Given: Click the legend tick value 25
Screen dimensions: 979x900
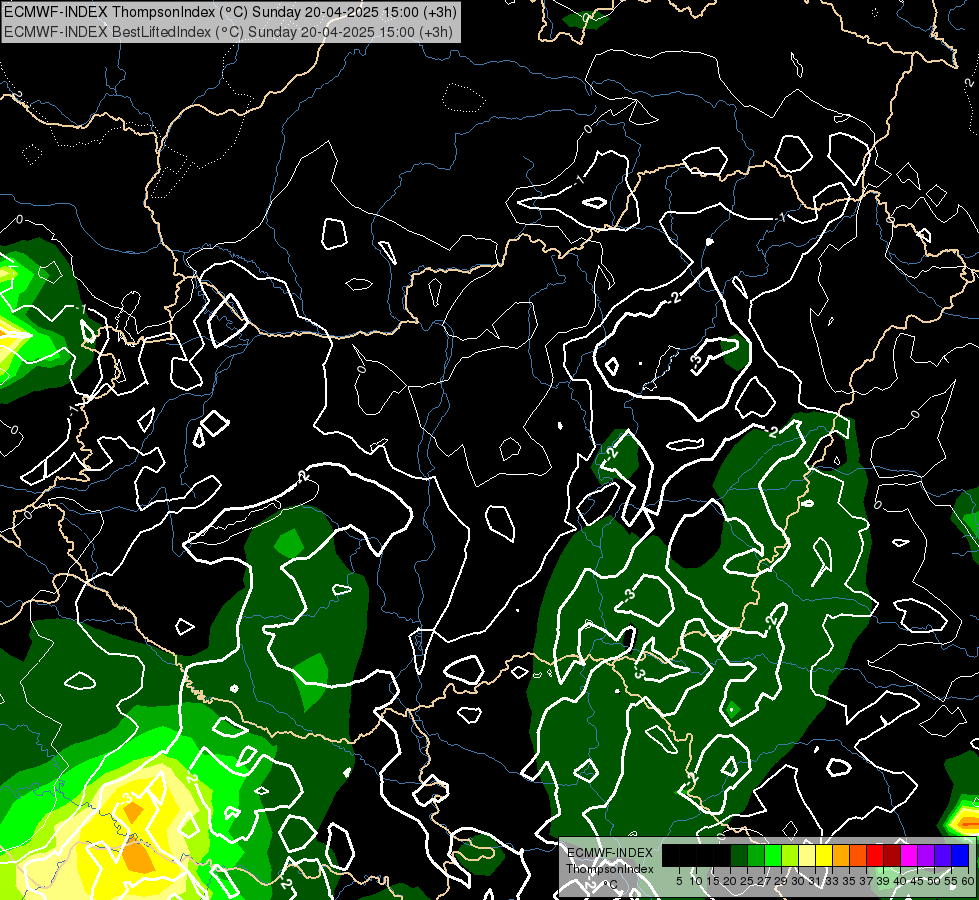Looking at the screenshot, I should click(747, 881).
